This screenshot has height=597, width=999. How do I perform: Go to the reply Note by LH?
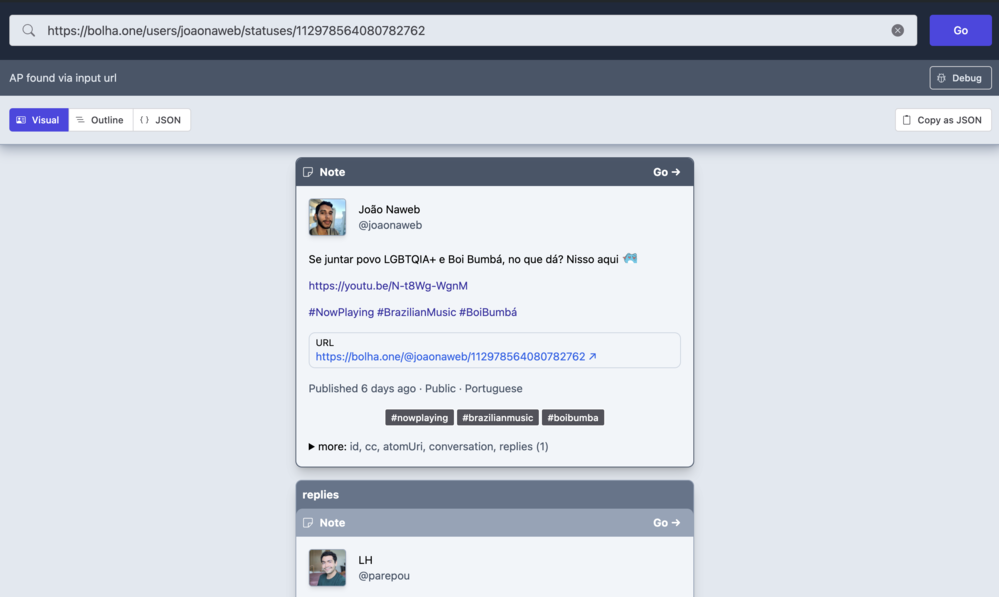point(666,523)
